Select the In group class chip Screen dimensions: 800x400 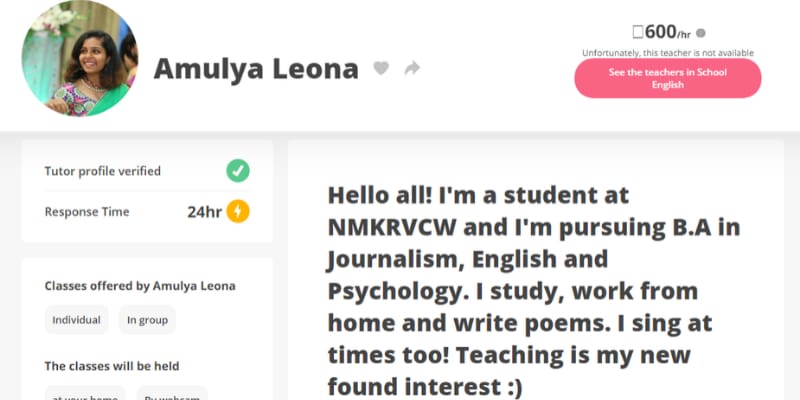tap(147, 320)
